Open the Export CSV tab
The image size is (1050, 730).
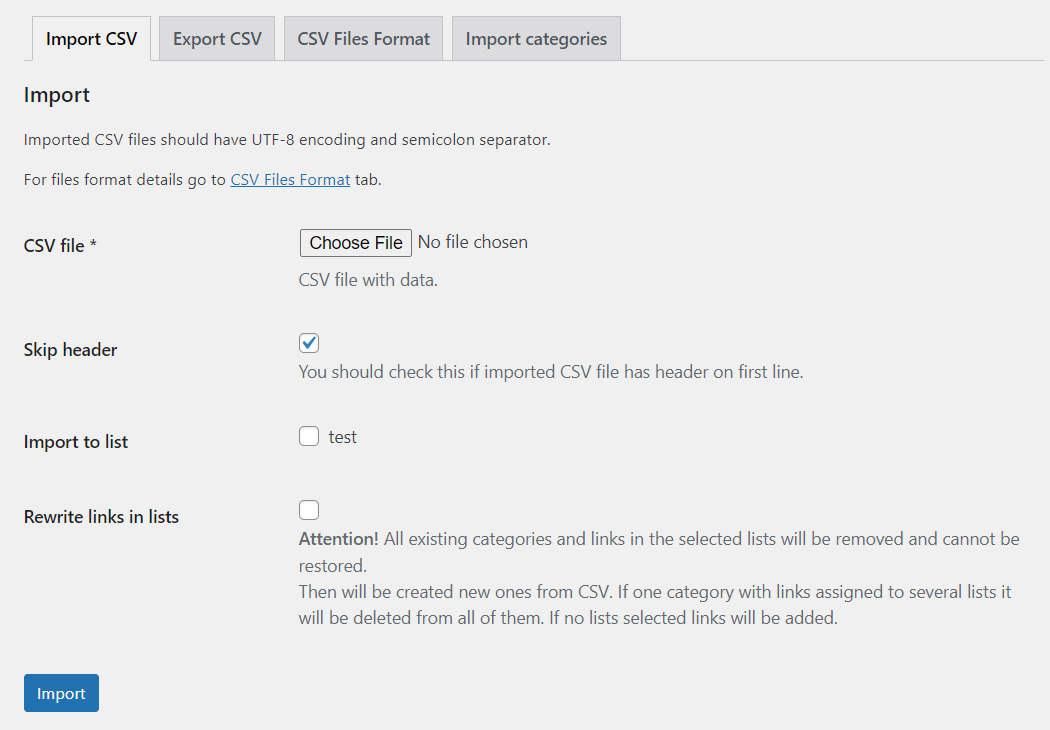coord(217,39)
